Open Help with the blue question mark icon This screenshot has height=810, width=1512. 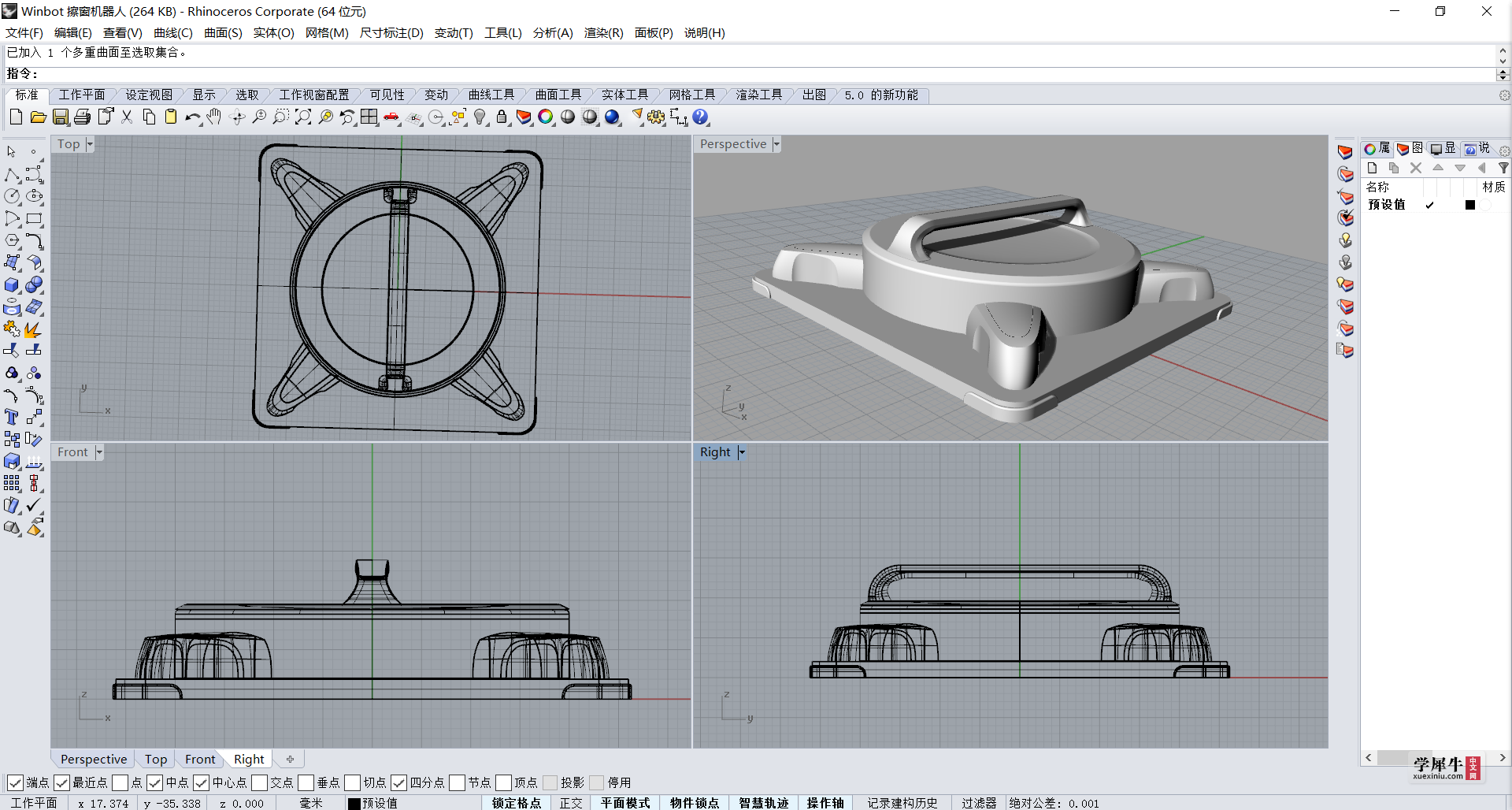pyautogui.click(x=700, y=117)
